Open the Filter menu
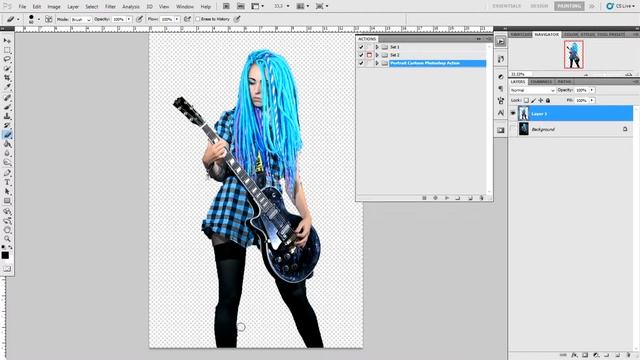640x360 pixels. pyautogui.click(x=110, y=7)
